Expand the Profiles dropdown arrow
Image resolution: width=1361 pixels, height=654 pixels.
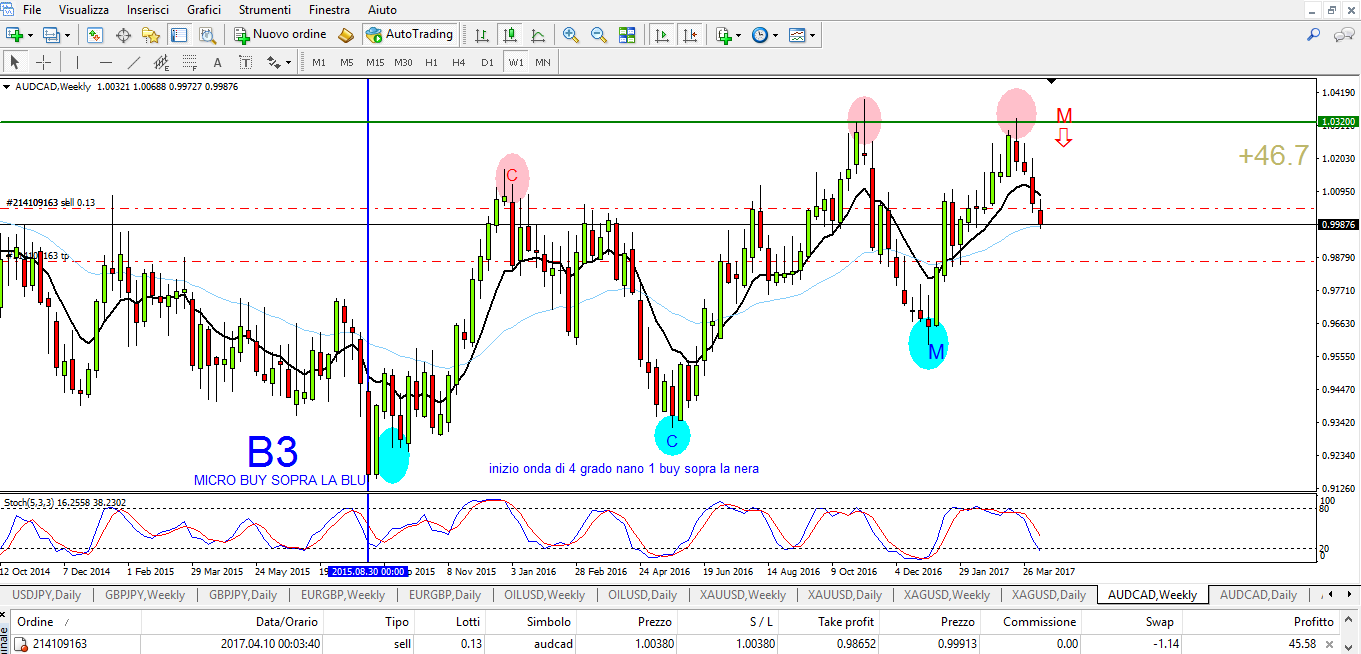coord(67,35)
